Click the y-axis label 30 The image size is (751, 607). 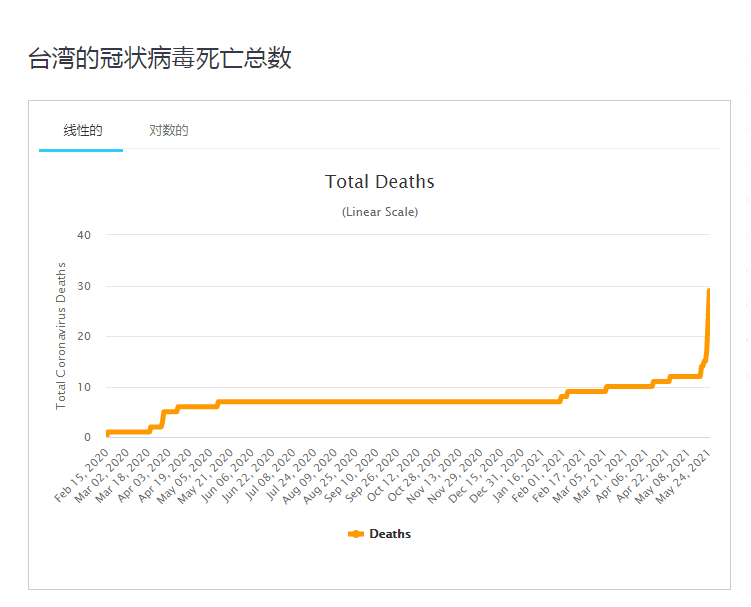[x=84, y=286]
